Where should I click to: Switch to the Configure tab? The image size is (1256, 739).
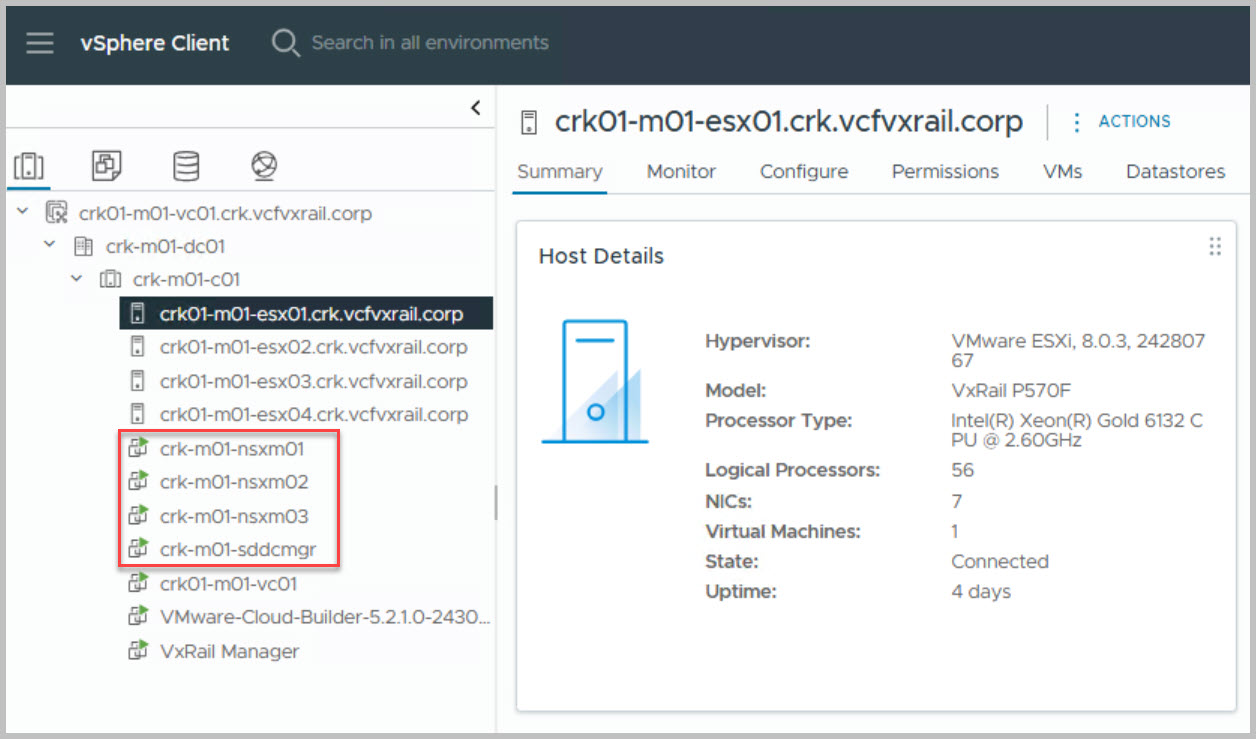coord(803,172)
